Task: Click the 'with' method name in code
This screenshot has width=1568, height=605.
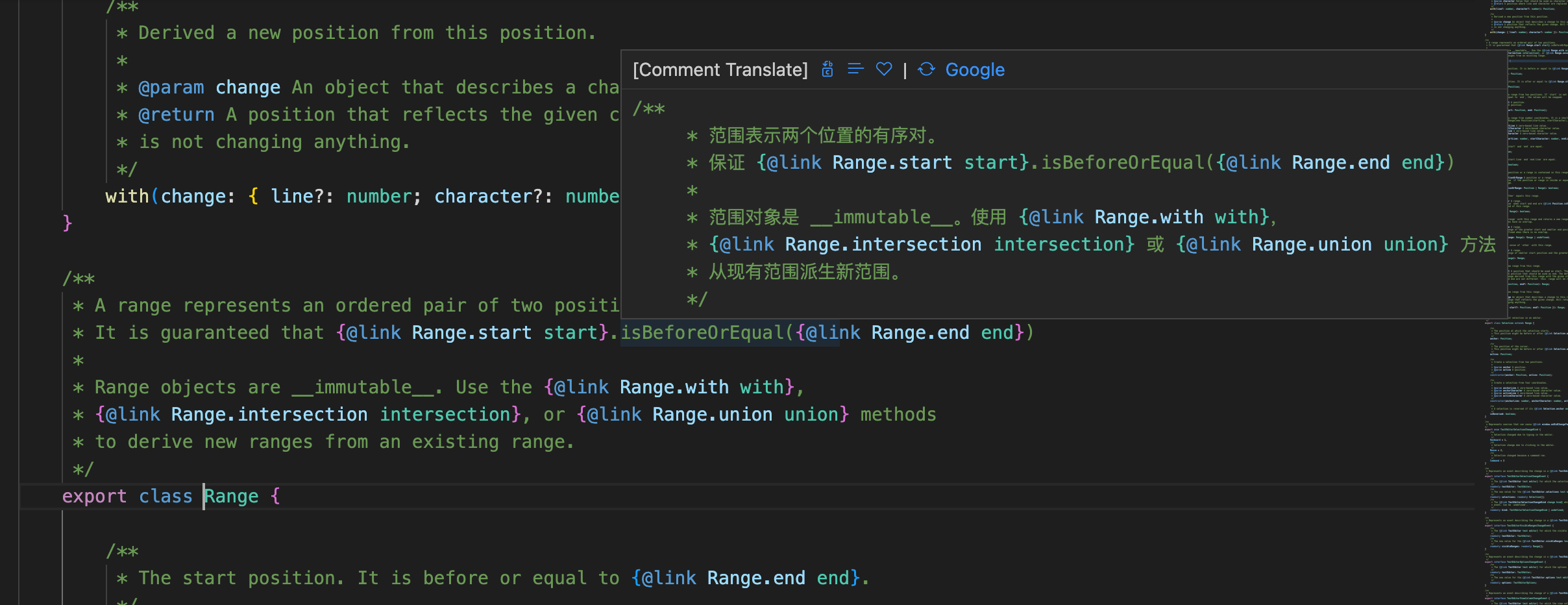Action: pos(127,196)
